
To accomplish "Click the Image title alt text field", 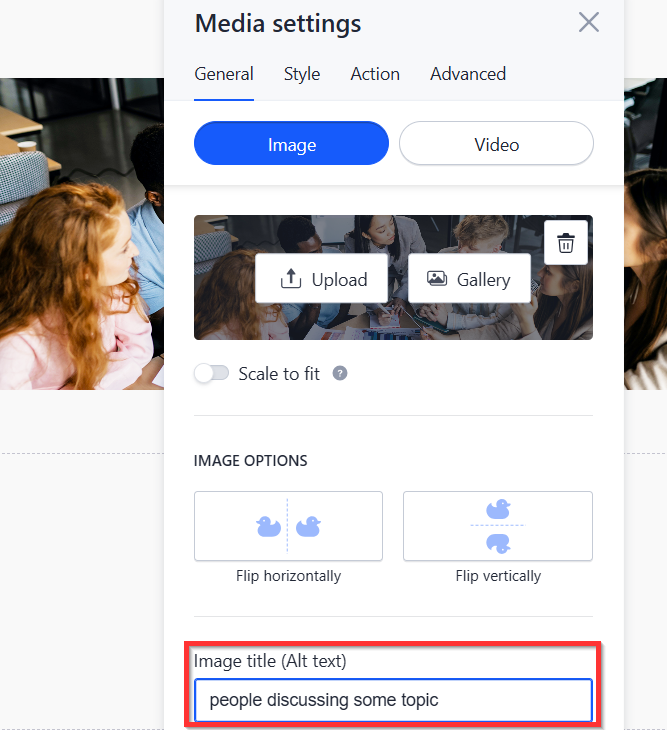I will 393,700.
